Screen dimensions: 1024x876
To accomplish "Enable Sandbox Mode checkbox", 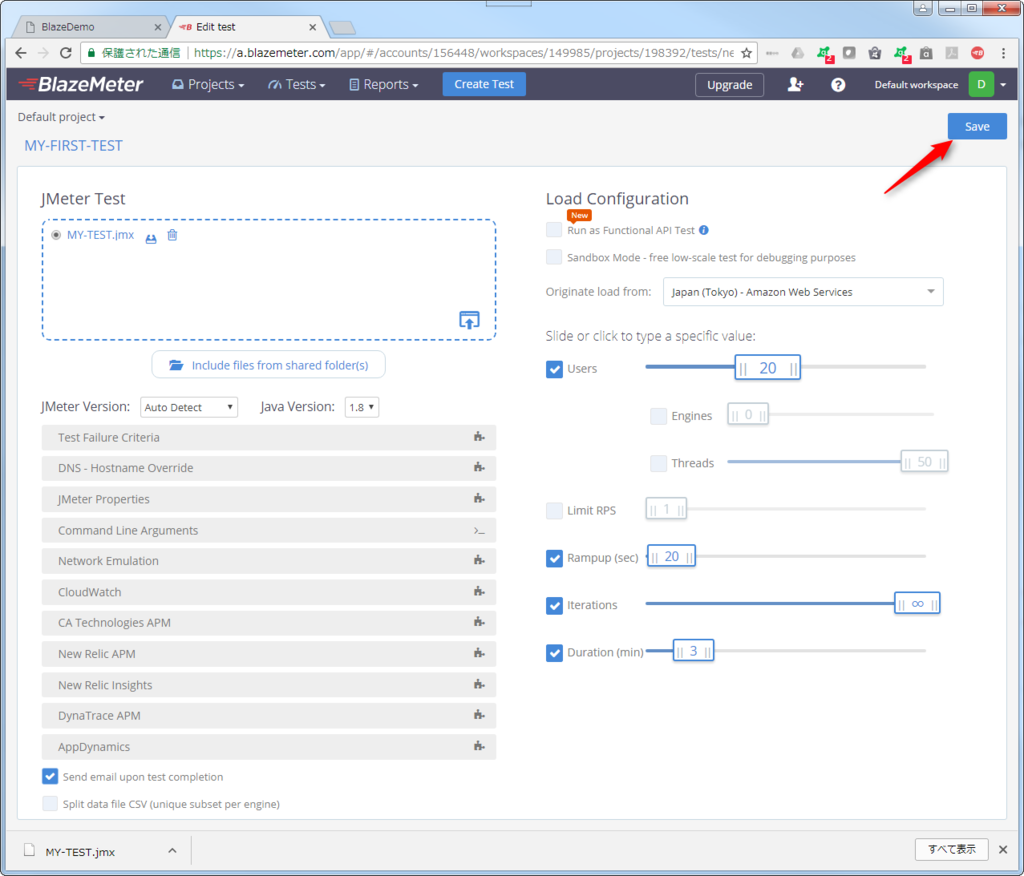I will pyautogui.click(x=554, y=257).
